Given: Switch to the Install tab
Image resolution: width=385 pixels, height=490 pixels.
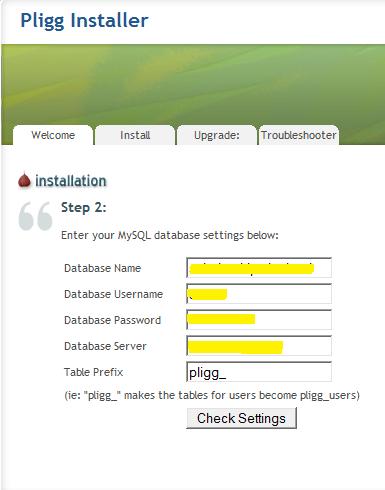Looking at the screenshot, I should 135,135.
